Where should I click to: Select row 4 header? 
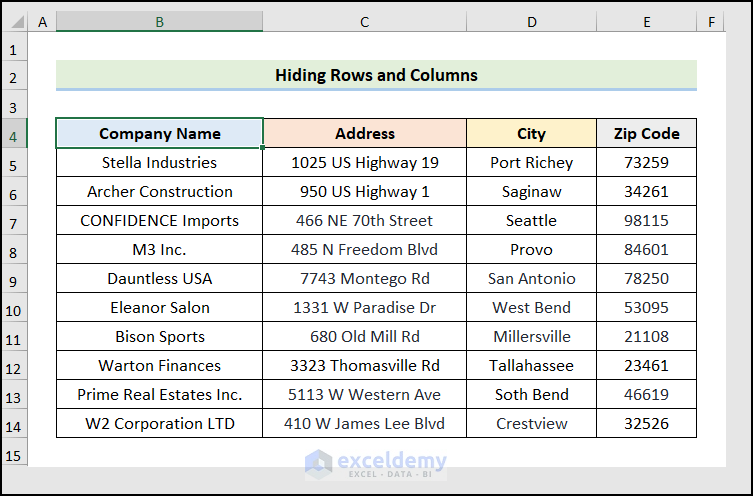[14, 134]
